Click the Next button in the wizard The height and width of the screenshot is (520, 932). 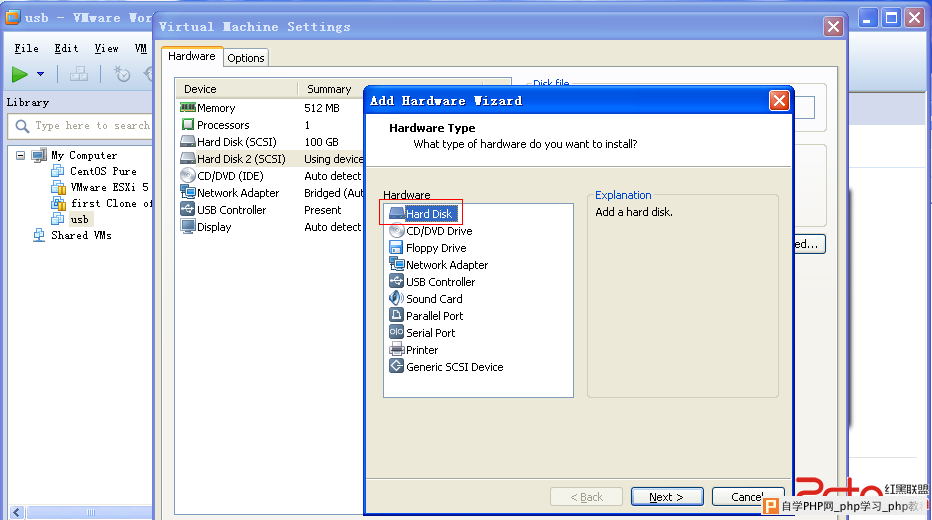tap(667, 497)
